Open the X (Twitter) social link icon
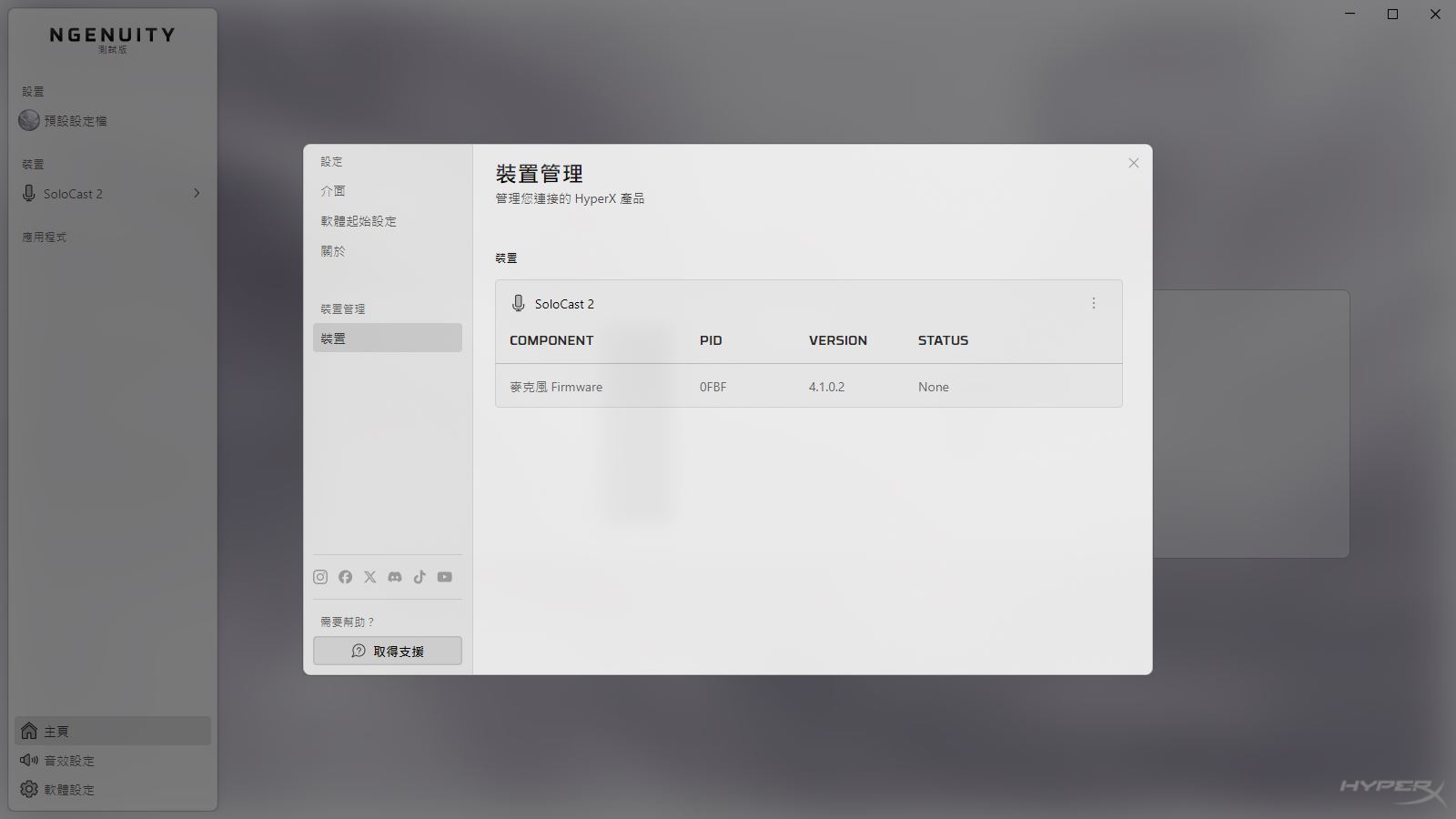 [369, 577]
